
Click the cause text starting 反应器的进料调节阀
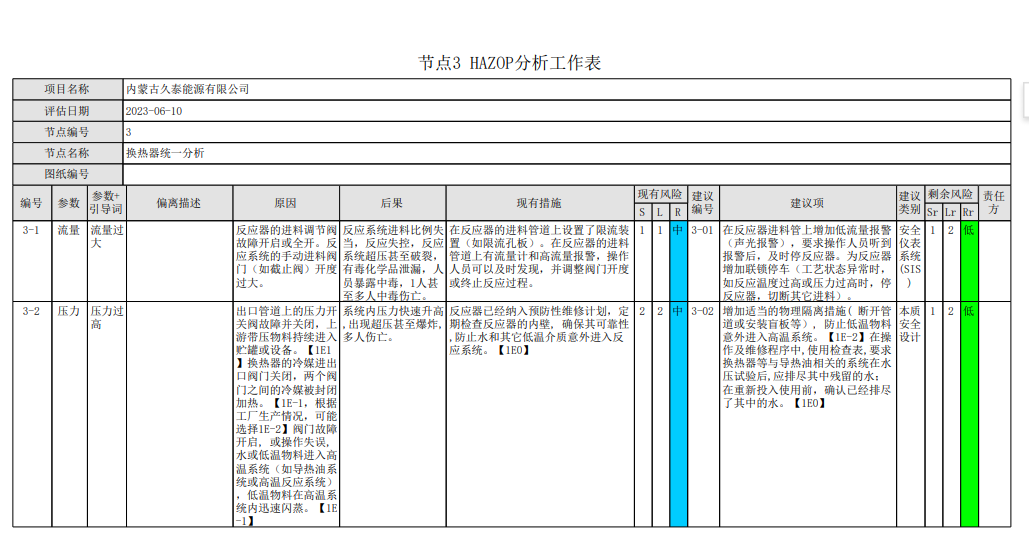[287, 256]
